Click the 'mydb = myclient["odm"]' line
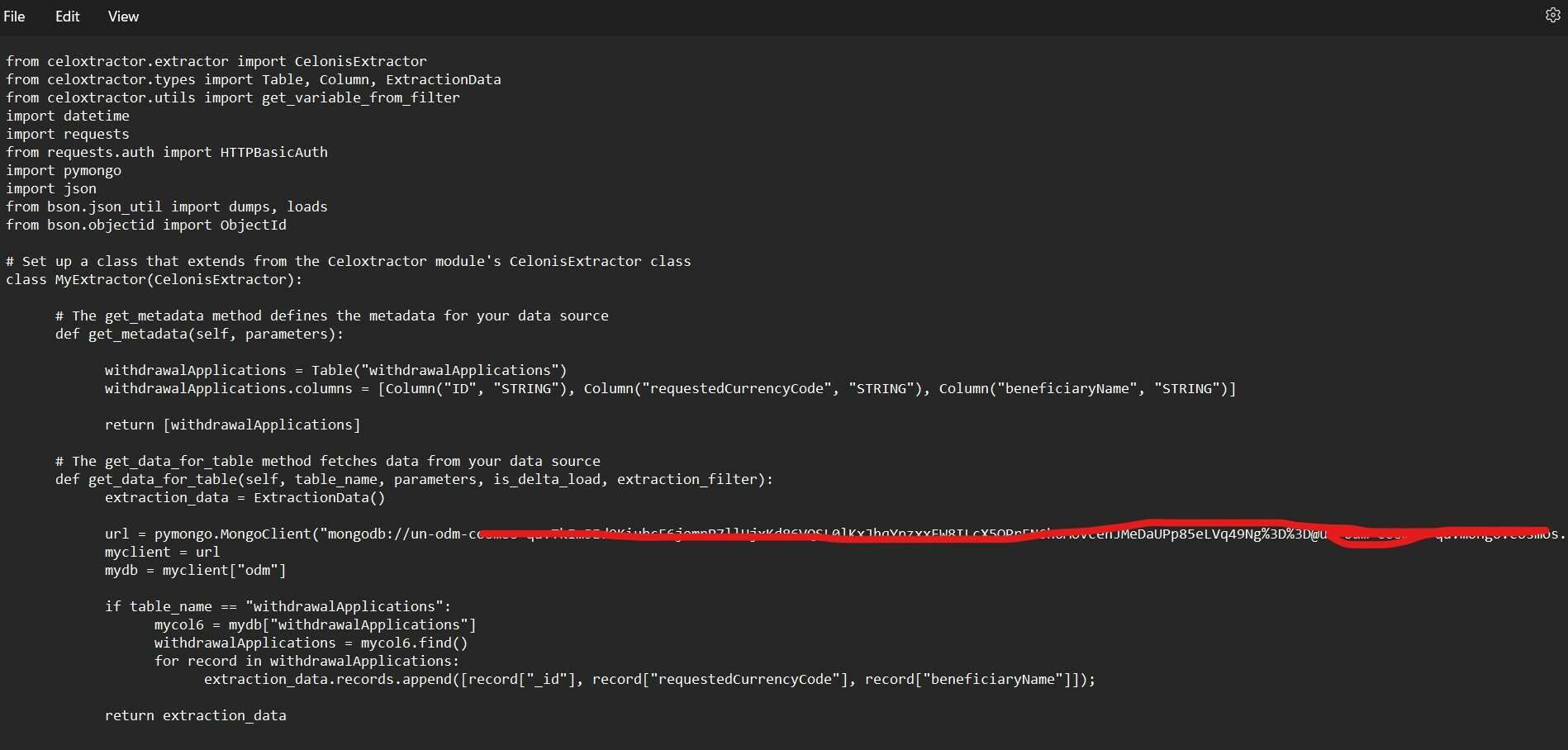The width and height of the screenshot is (1568, 750). coord(196,570)
